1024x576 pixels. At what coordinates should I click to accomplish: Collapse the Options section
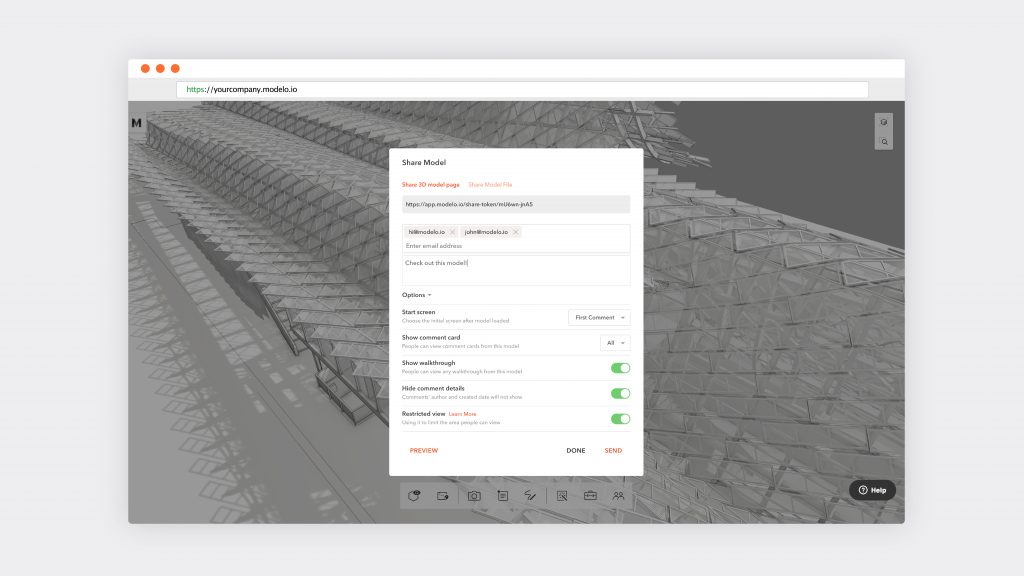417,295
